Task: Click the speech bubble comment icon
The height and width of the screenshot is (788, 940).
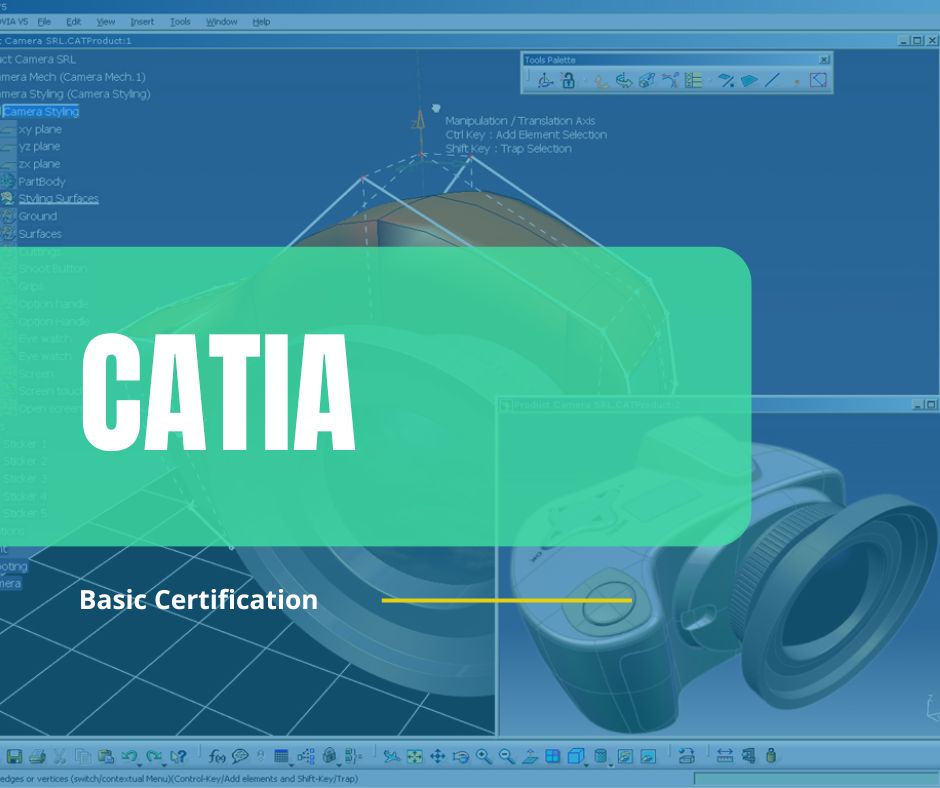Action: (x=240, y=756)
